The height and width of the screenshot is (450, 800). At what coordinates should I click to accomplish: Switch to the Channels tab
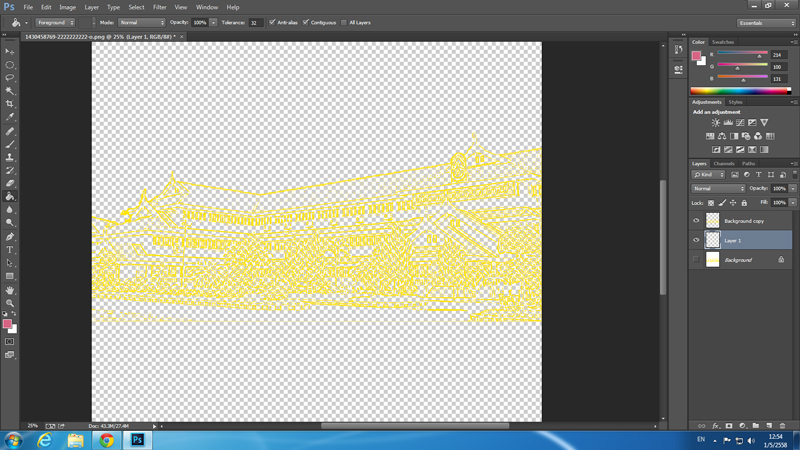(723, 164)
